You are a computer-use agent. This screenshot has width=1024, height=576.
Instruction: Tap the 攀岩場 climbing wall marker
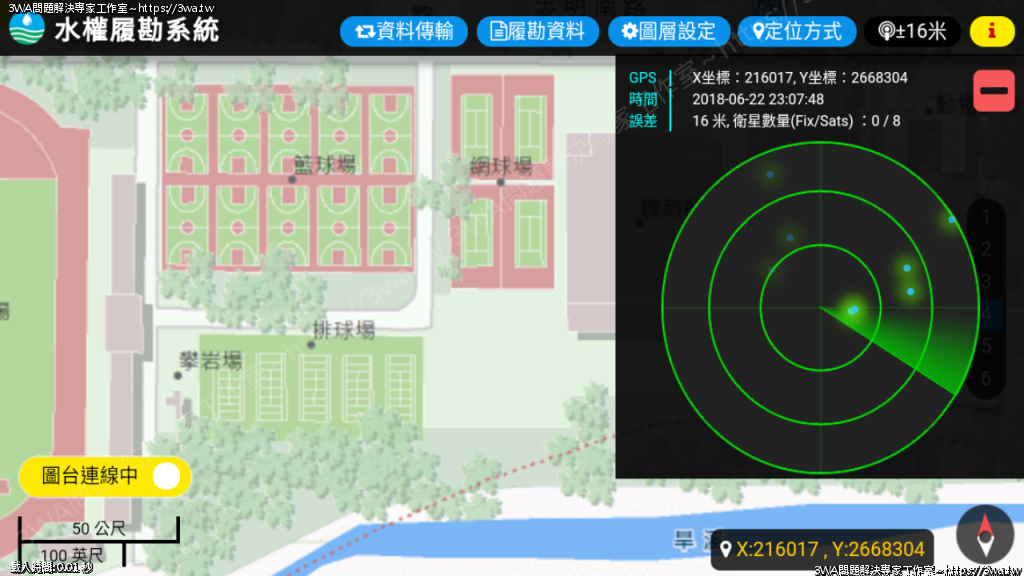[178, 375]
